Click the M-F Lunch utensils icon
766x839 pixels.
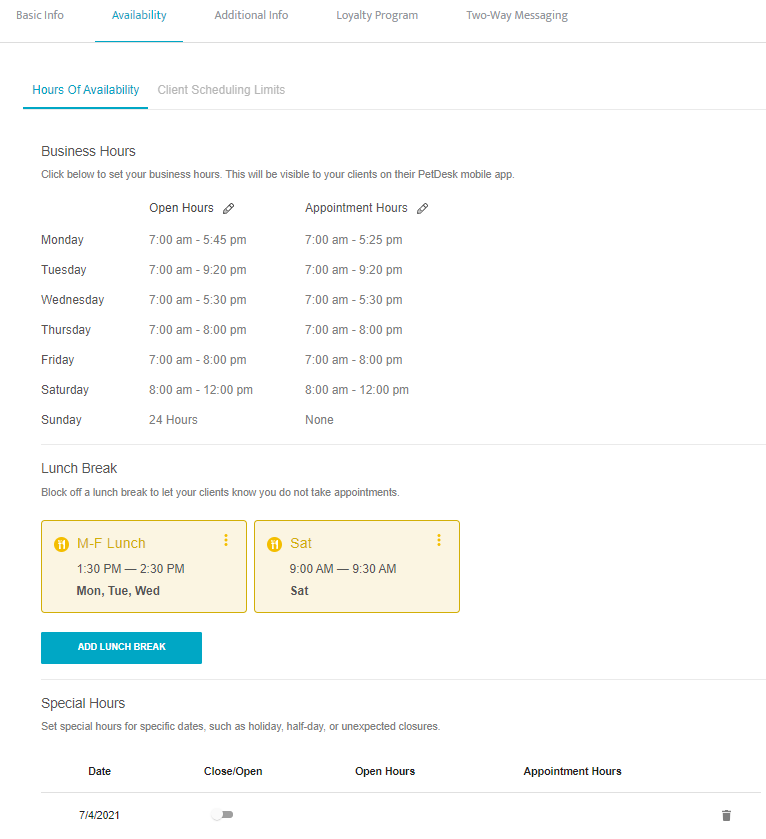(x=61, y=544)
